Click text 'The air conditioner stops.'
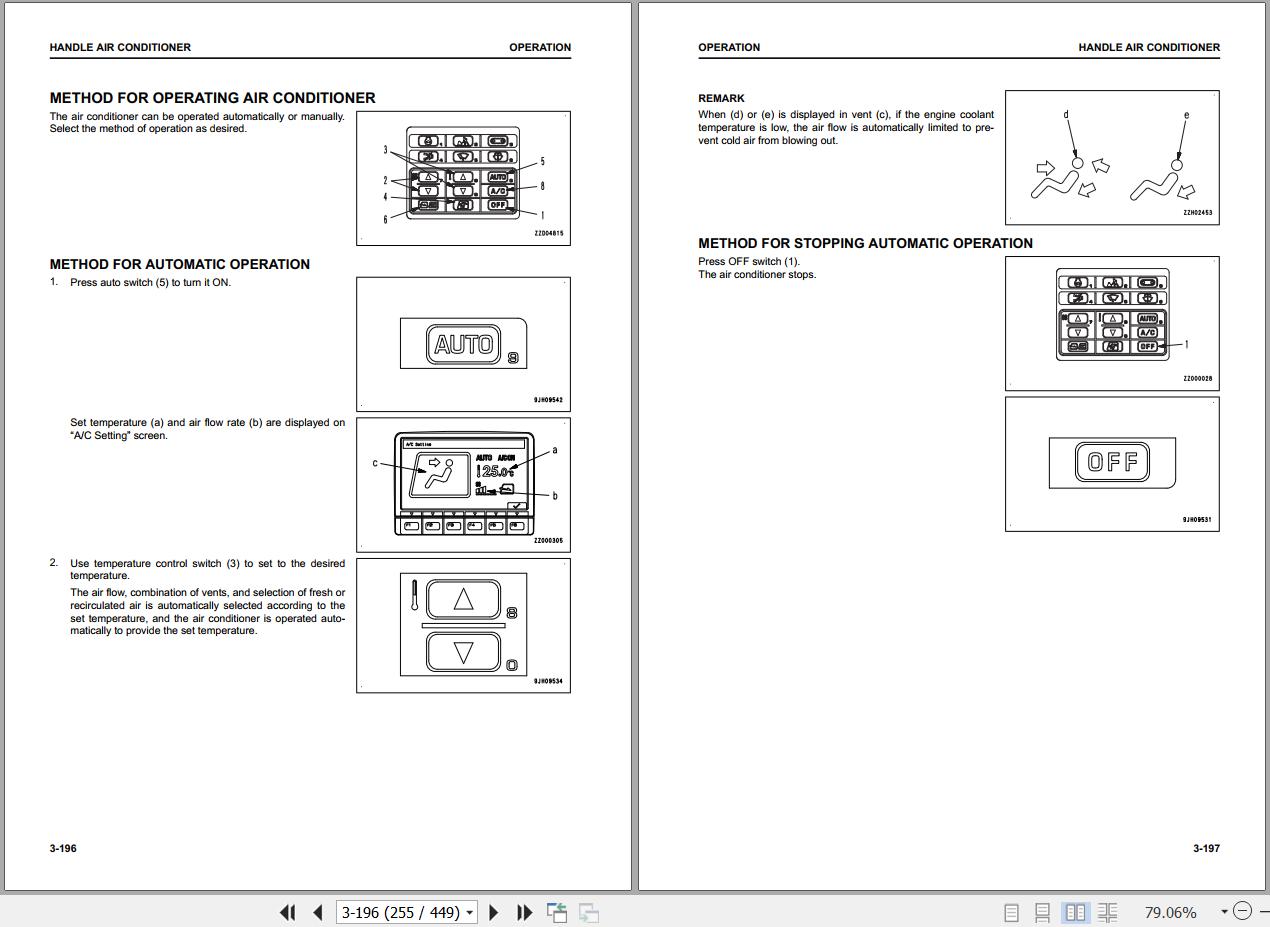This screenshot has height=927, width=1270. [x=757, y=274]
